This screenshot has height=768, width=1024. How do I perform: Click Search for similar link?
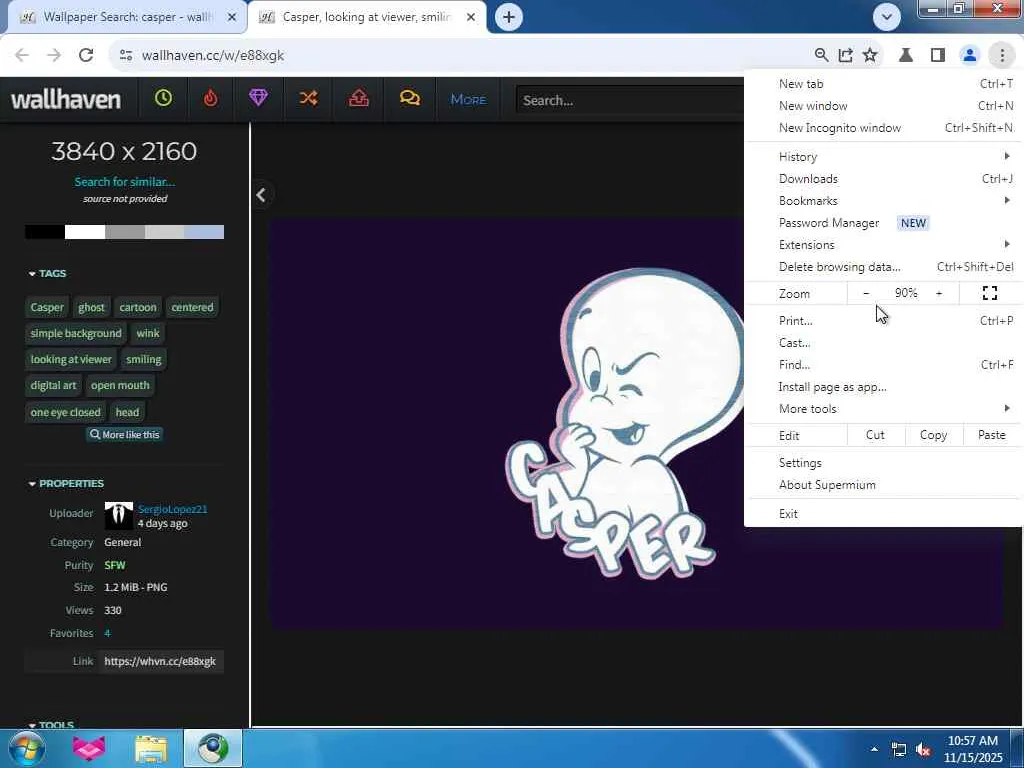tap(125, 182)
